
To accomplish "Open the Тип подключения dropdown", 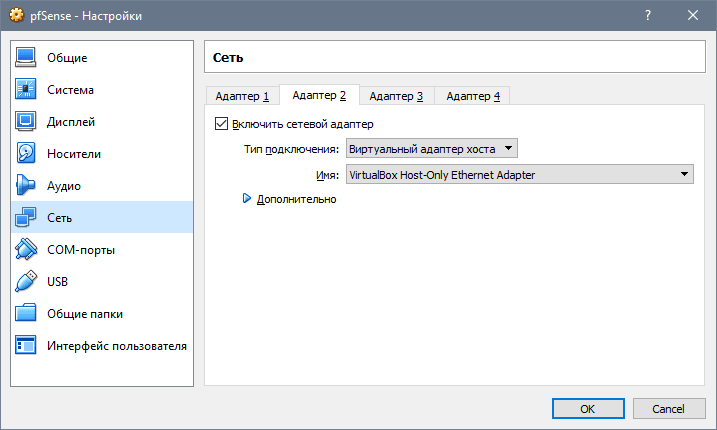I will [x=431, y=150].
